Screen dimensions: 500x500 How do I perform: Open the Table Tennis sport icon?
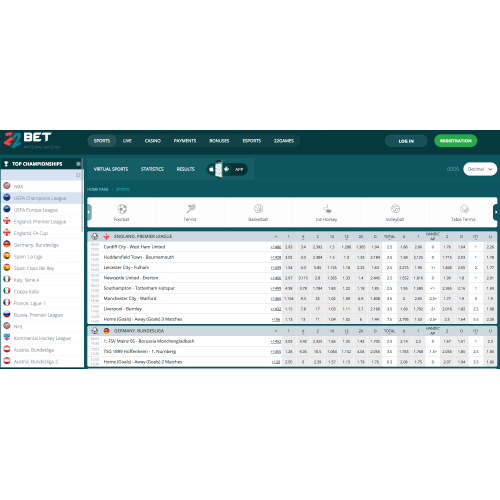coord(464,209)
